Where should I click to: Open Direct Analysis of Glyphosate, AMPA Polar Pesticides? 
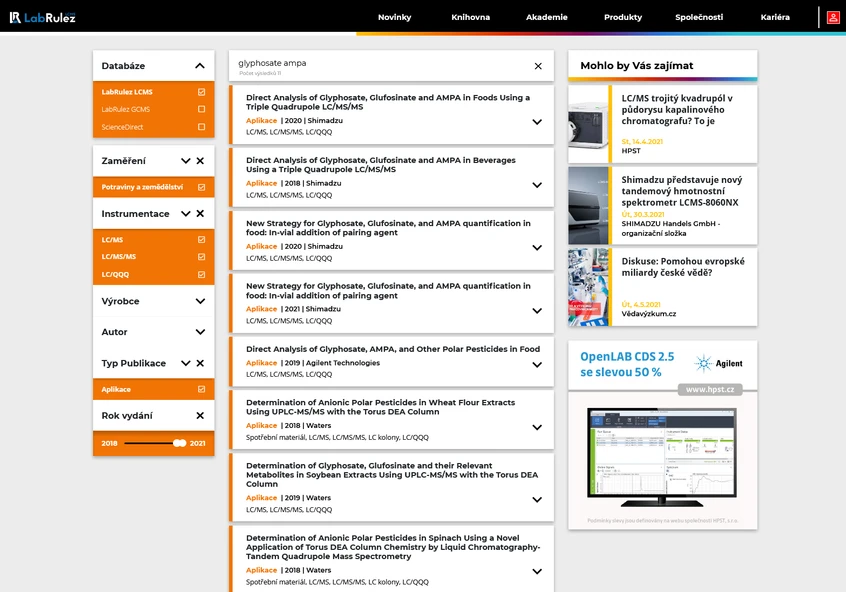(393, 349)
